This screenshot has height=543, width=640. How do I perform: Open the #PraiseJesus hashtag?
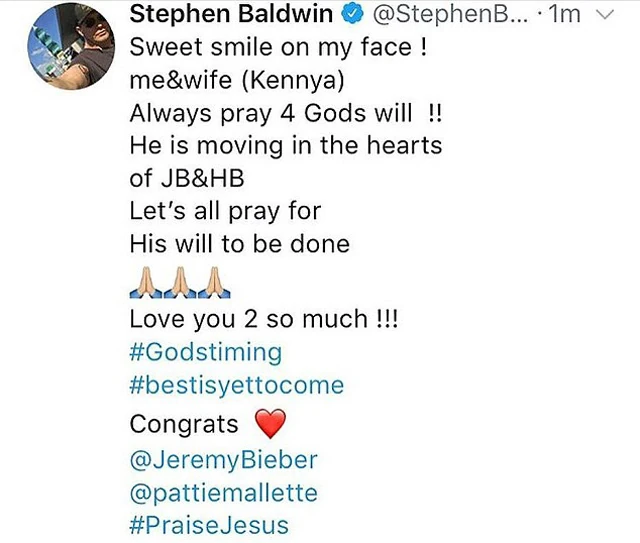(209, 525)
